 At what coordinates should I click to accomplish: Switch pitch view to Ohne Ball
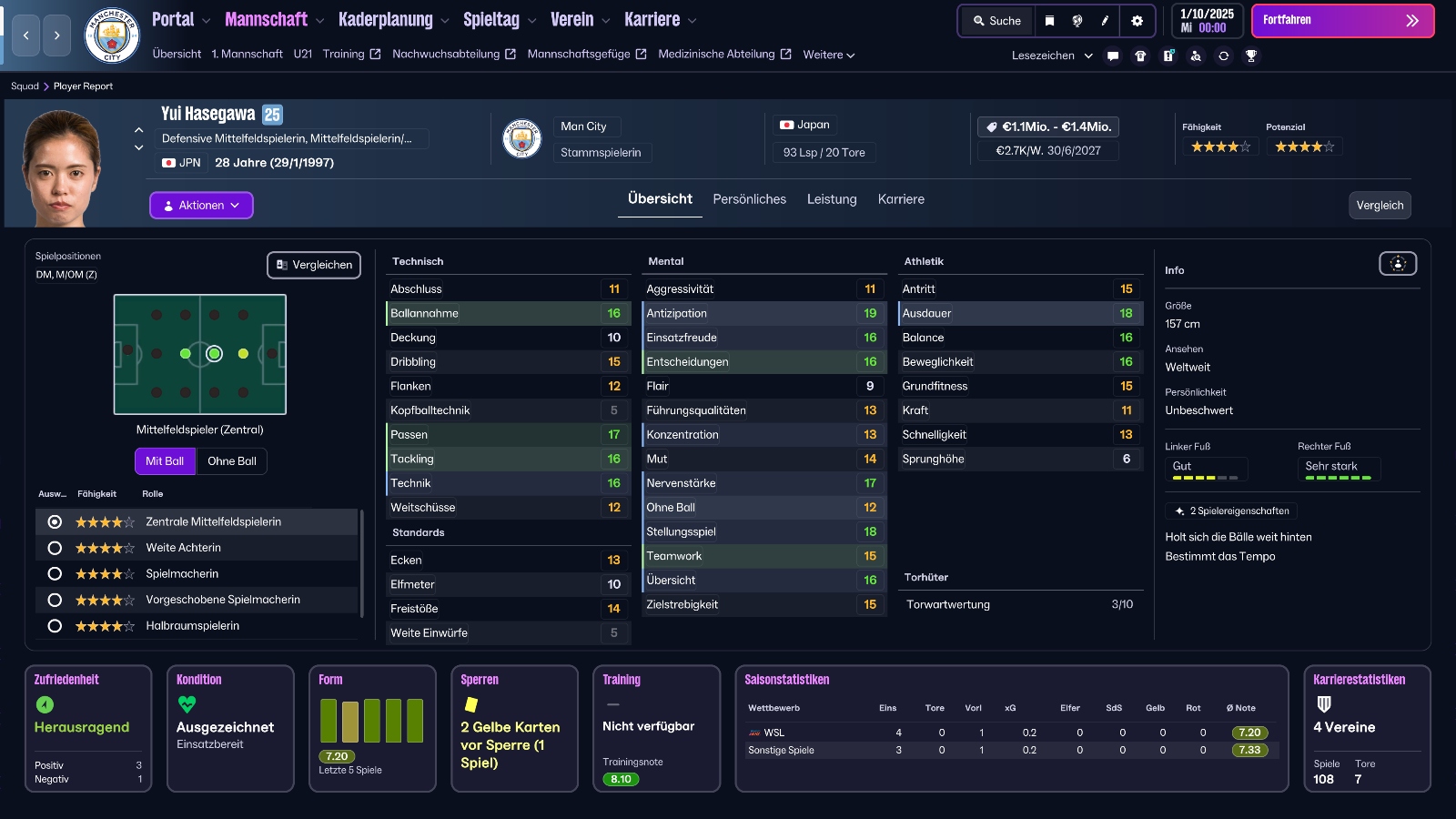click(231, 461)
